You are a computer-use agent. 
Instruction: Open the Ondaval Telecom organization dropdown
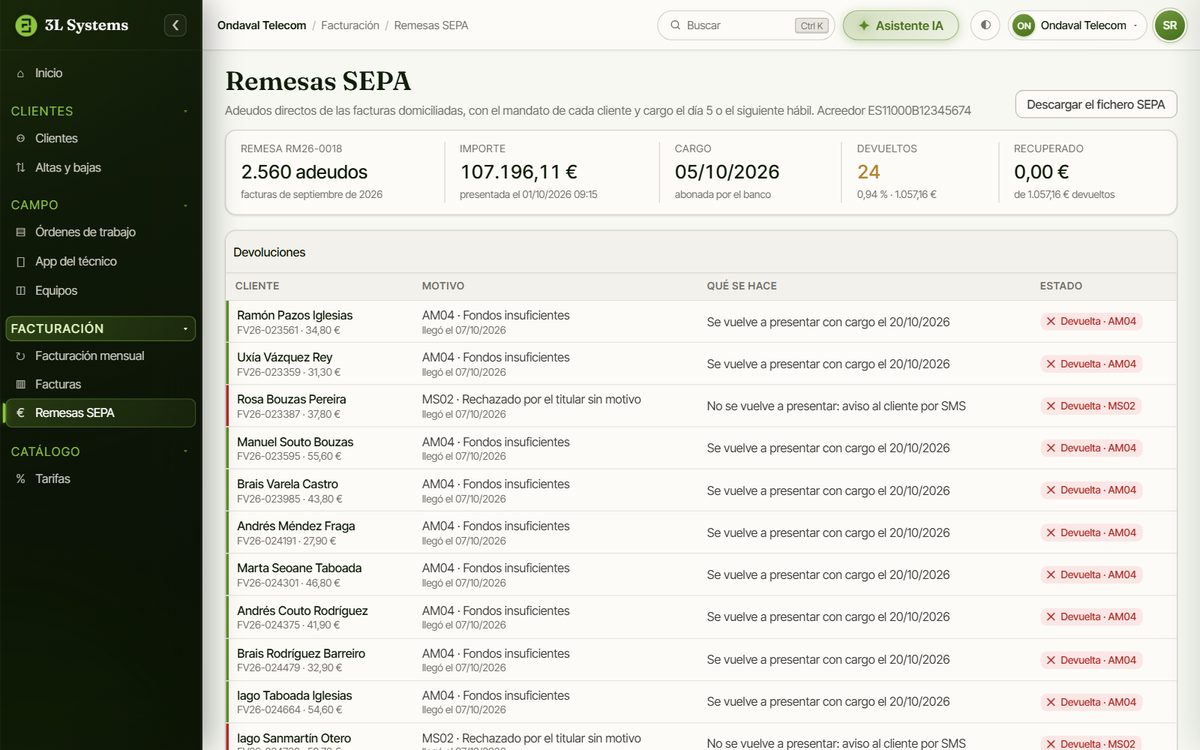coord(1077,25)
